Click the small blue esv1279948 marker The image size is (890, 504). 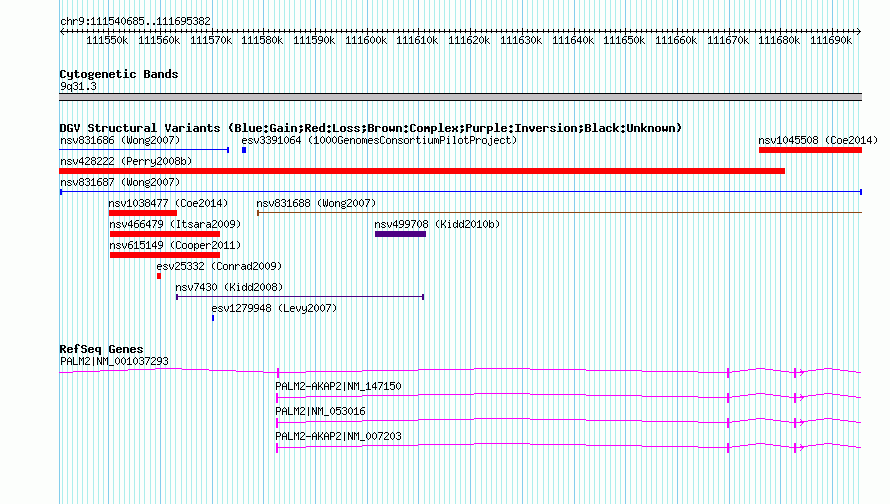tap(213, 318)
